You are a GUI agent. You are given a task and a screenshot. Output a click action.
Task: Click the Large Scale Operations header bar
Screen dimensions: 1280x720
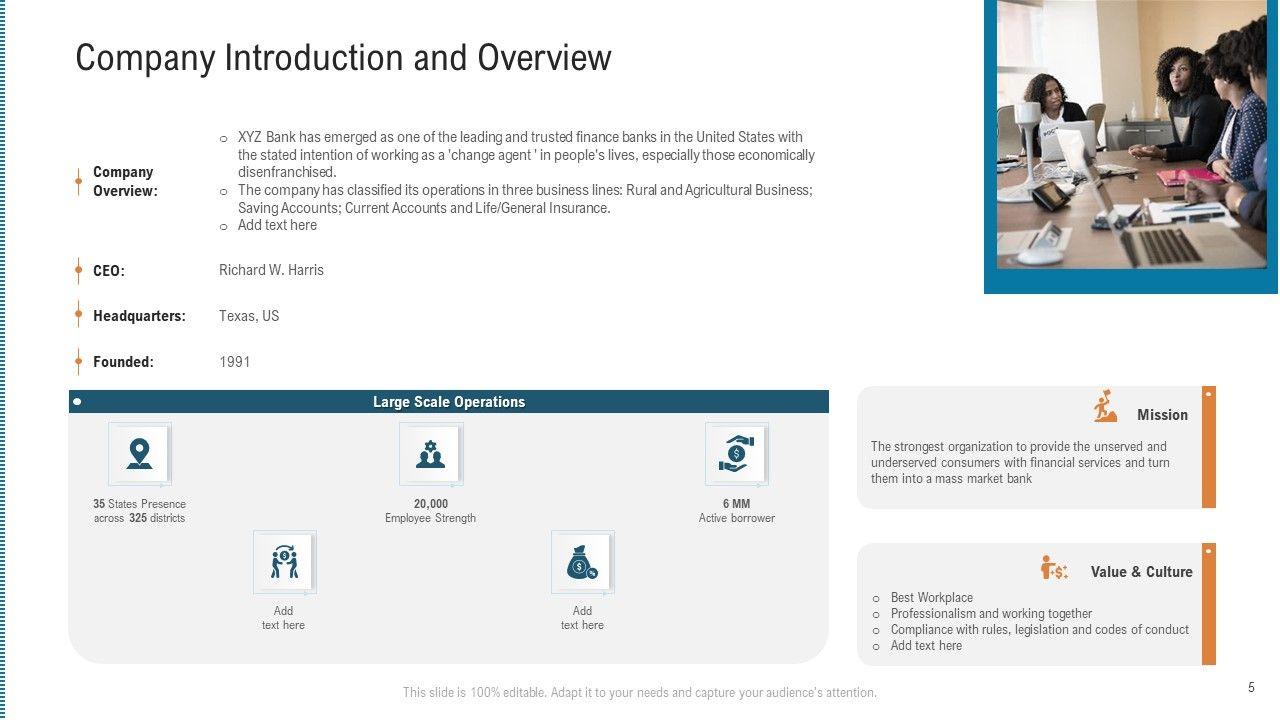click(x=449, y=402)
